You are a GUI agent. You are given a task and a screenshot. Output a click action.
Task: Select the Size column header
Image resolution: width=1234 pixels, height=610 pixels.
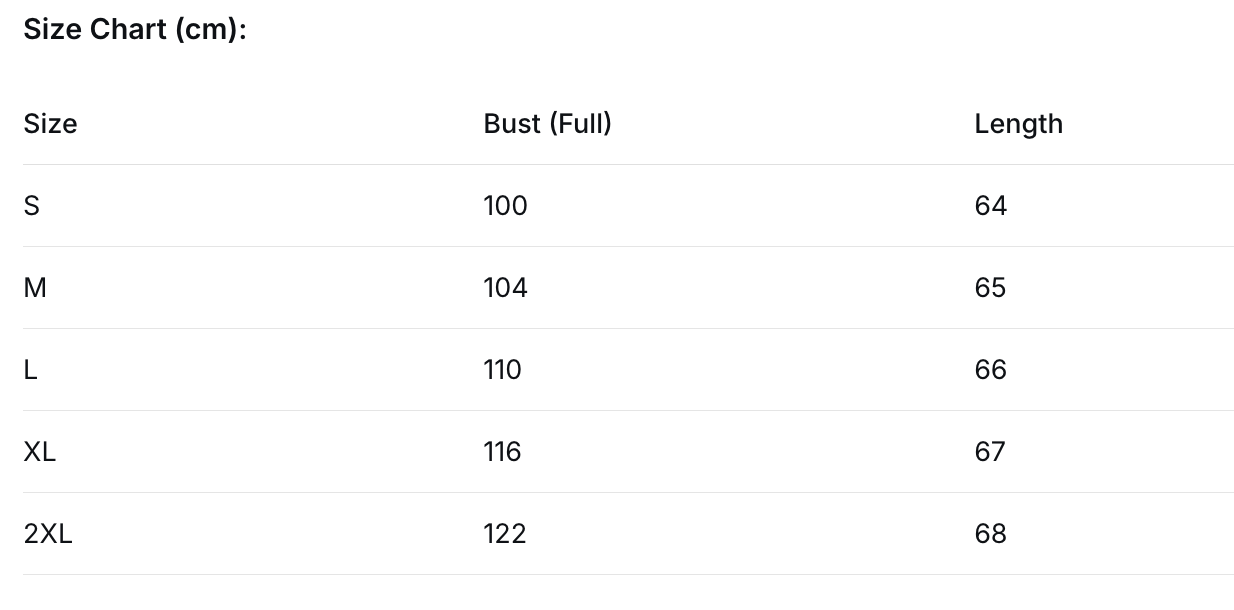(50, 124)
